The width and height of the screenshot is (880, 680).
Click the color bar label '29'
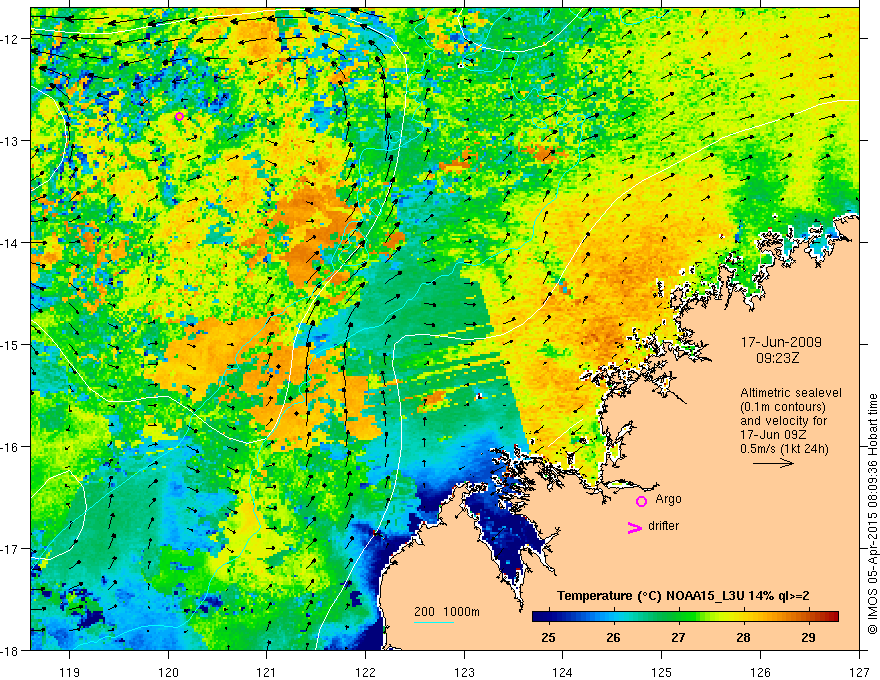(808, 637)
